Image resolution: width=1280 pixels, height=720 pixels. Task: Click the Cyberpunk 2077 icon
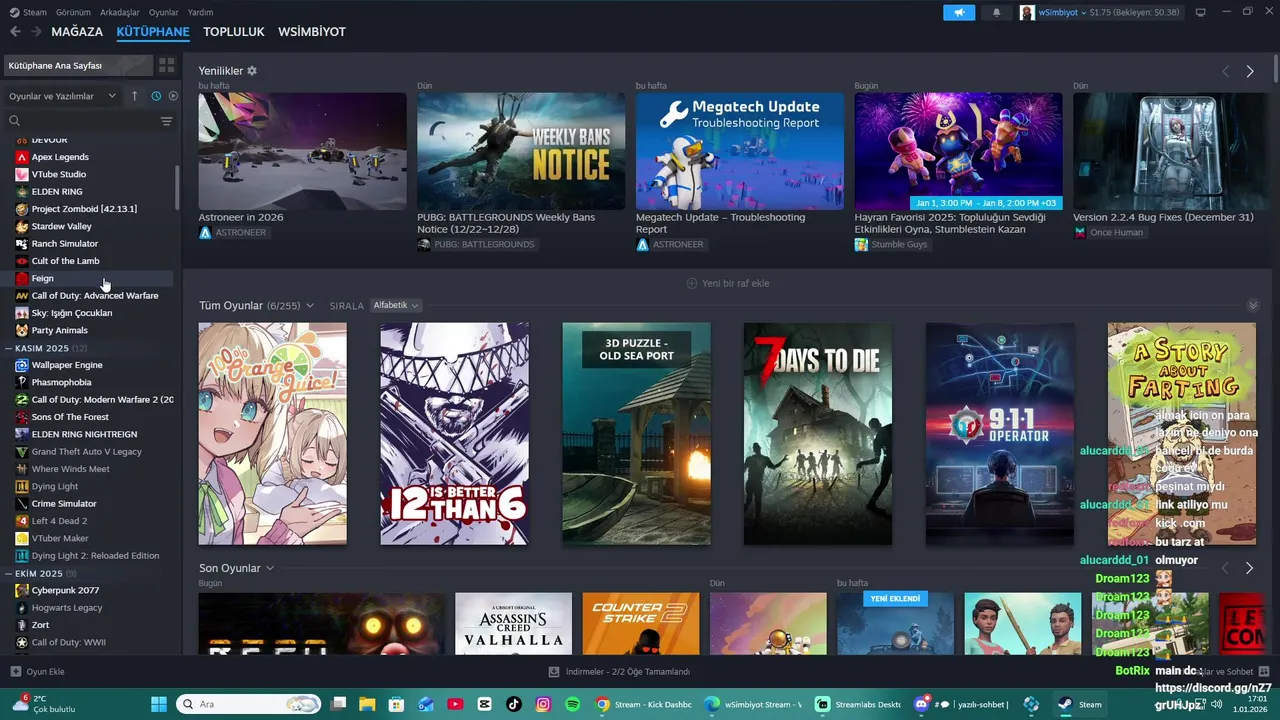pyautogui.click(x=22, y=590)
